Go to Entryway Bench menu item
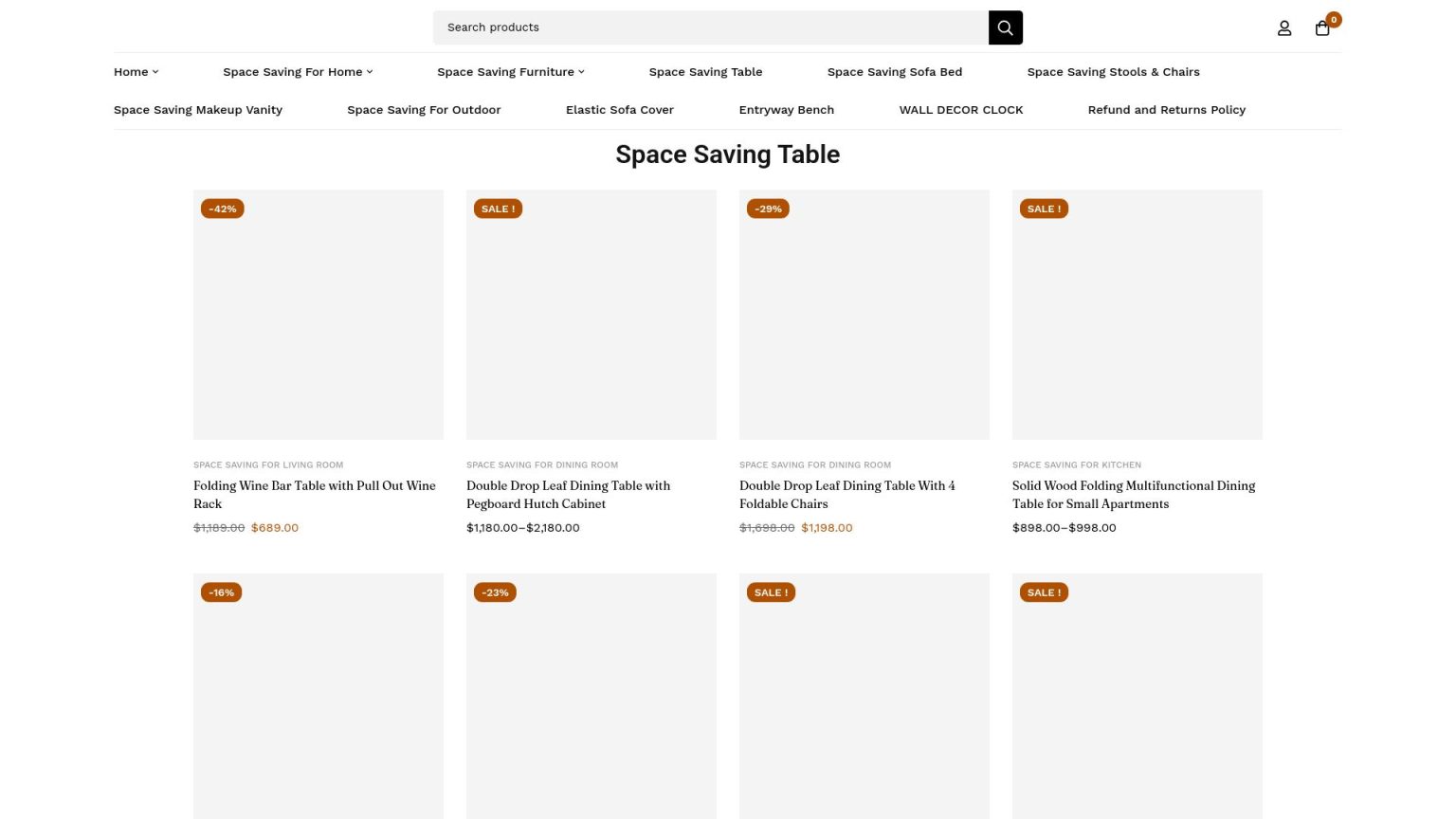 click(786, 110)
